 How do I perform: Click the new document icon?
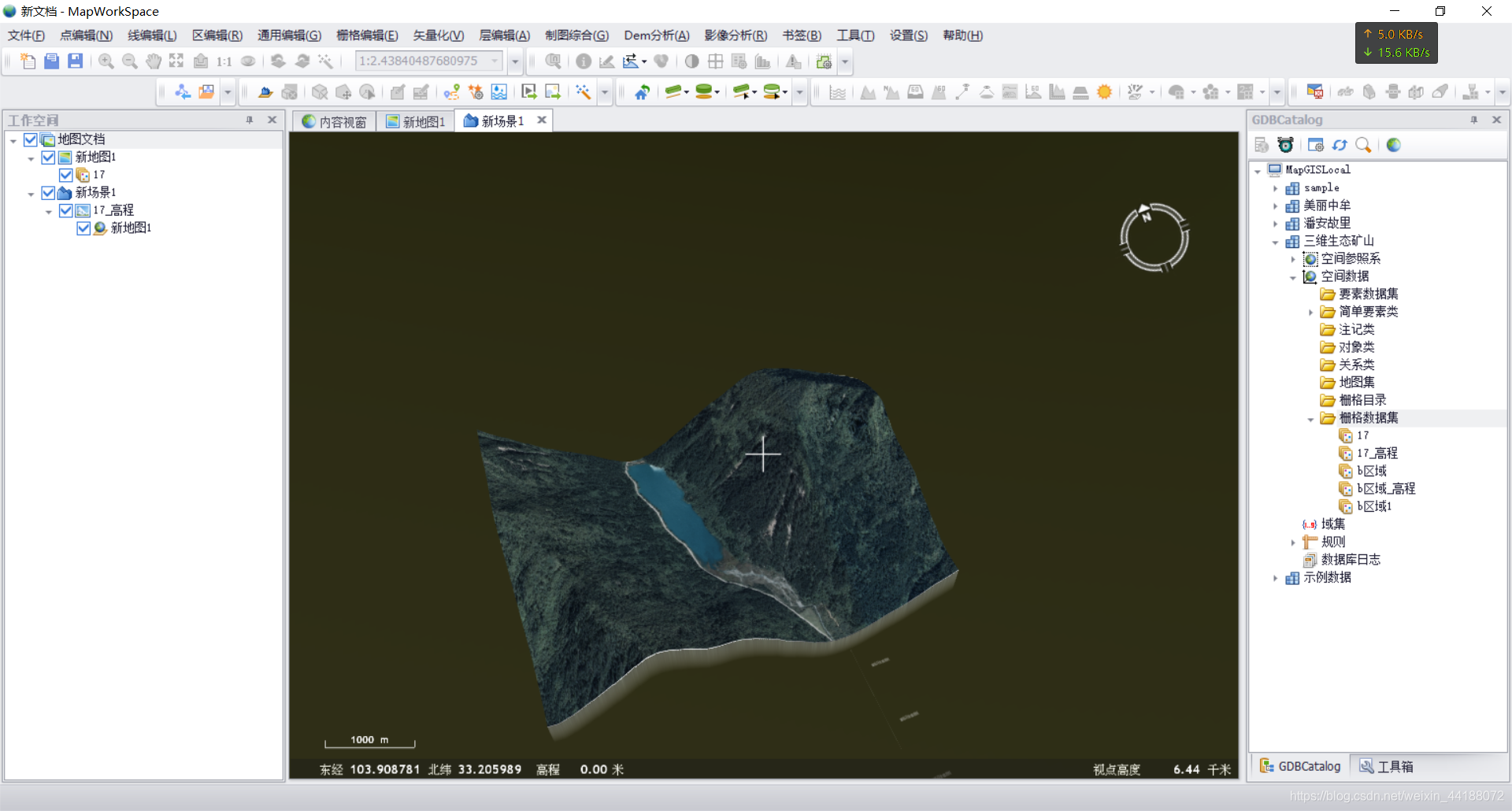pyautogui.click(x=28, y=61)
